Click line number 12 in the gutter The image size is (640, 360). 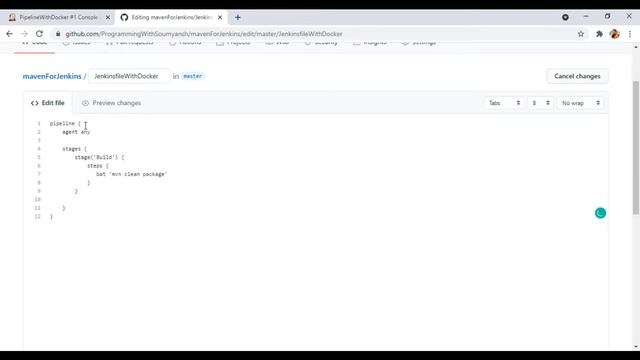pyautogui.click(x=38, y=216)
